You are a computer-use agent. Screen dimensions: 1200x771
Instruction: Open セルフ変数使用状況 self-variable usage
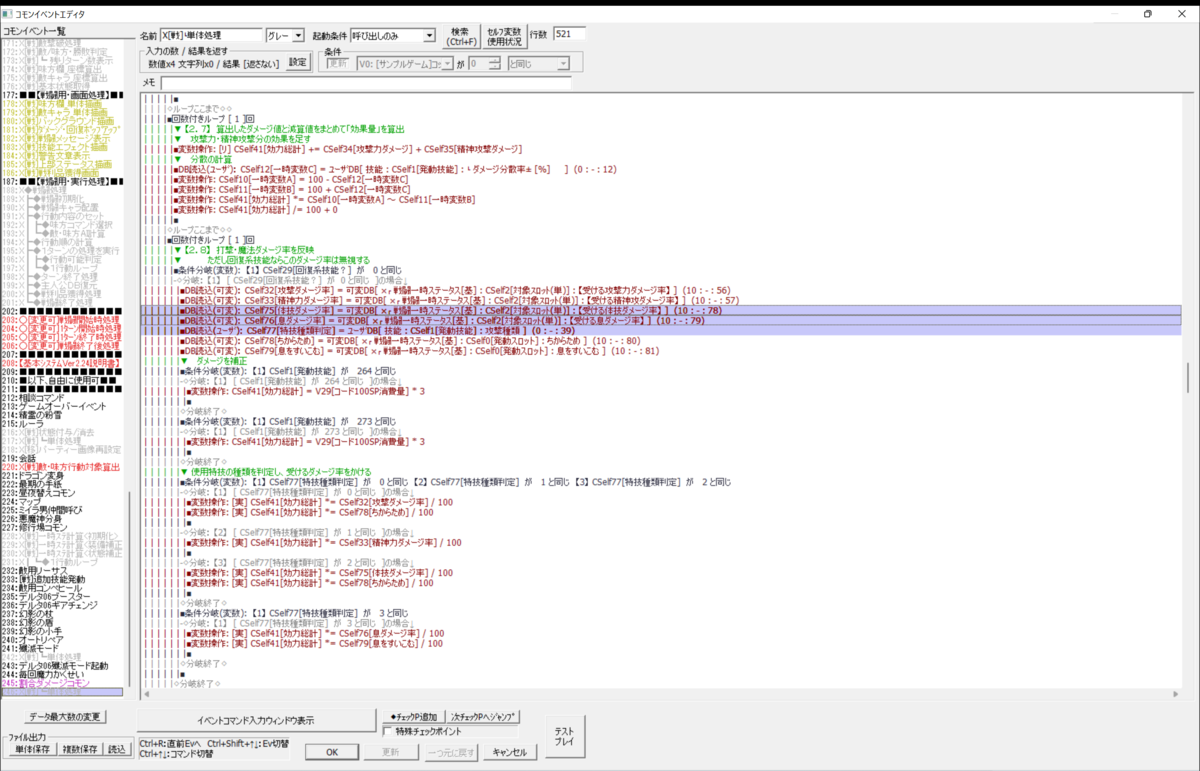coord(503,36)
